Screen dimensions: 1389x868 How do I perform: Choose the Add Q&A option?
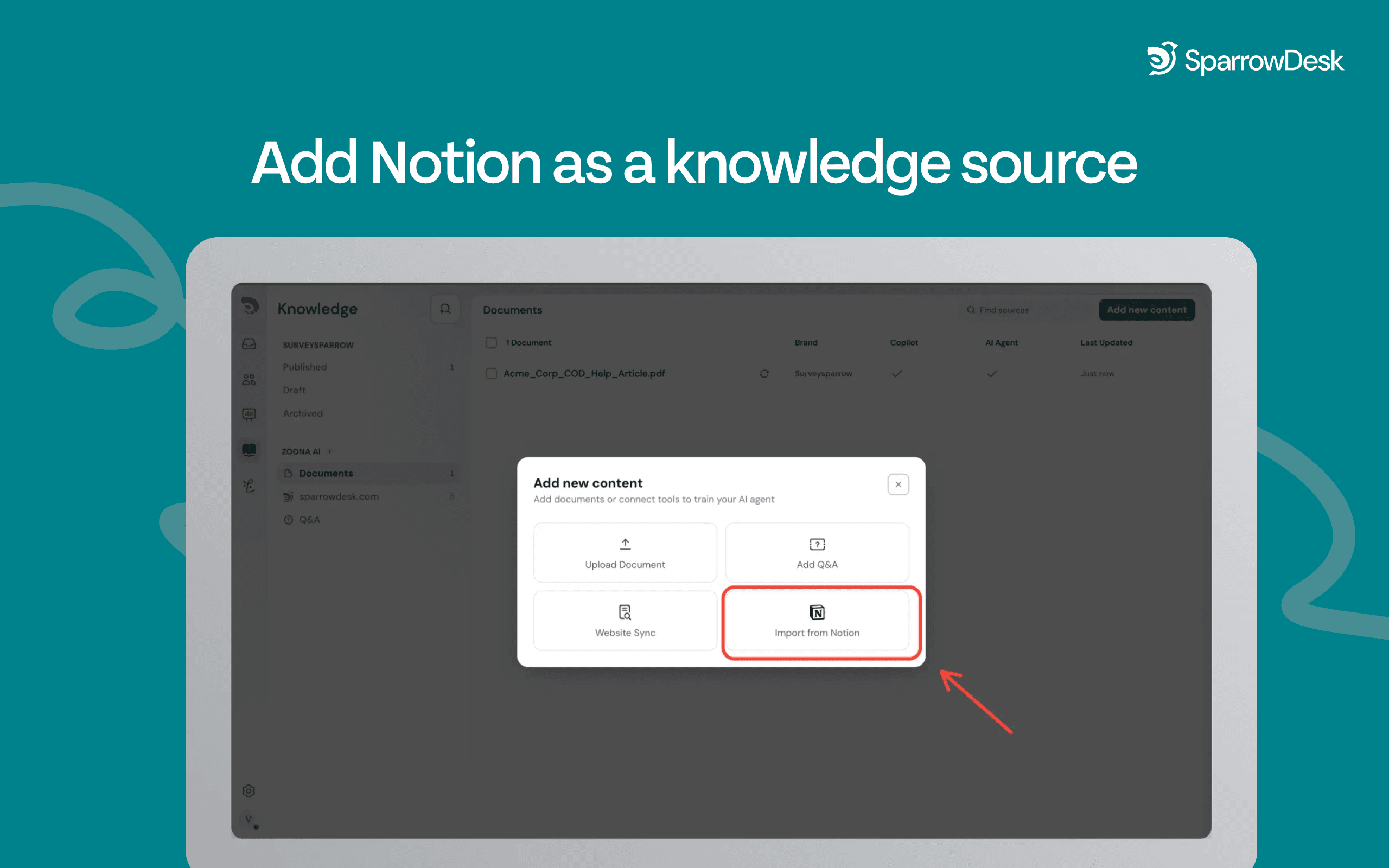click(x=817, y=552)
